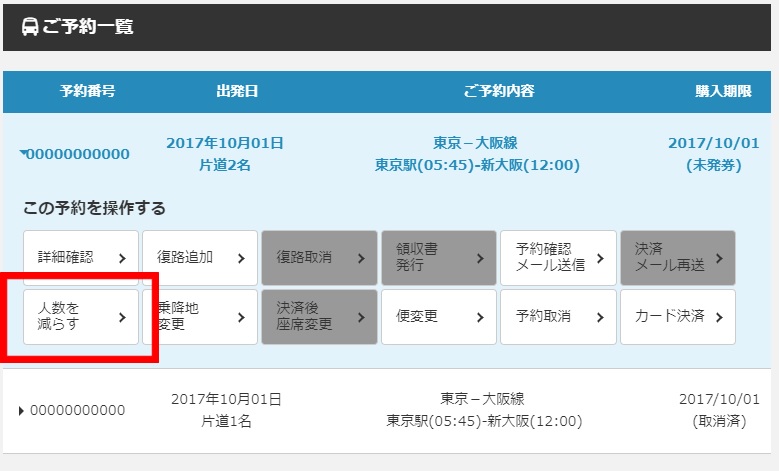Click the 領収書発行 button
This screenshot has height=471, width=779.
[x=438, y=258]
